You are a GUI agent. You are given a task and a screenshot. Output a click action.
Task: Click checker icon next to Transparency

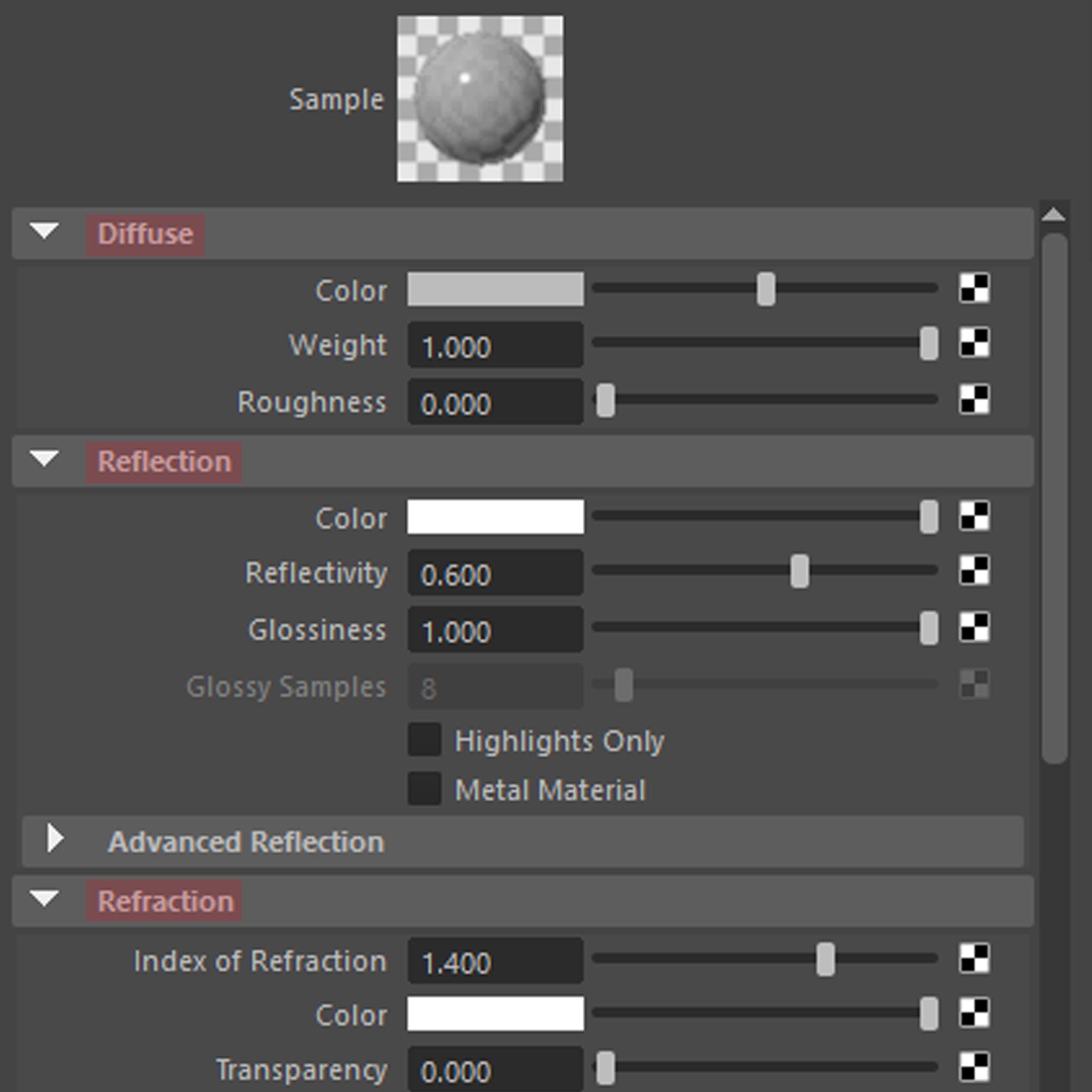click(975, 1067)
